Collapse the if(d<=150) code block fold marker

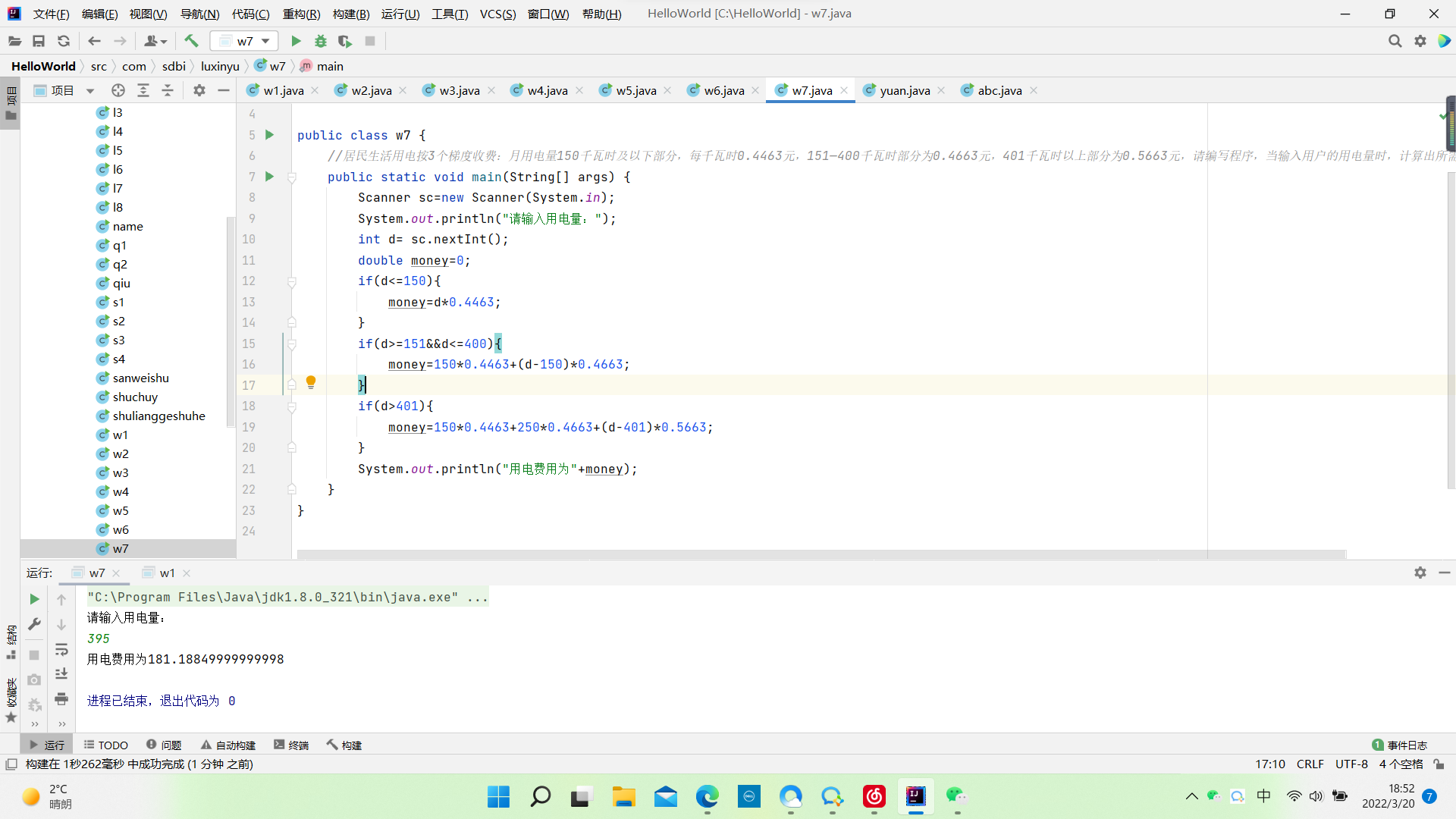tap(292, 281)
